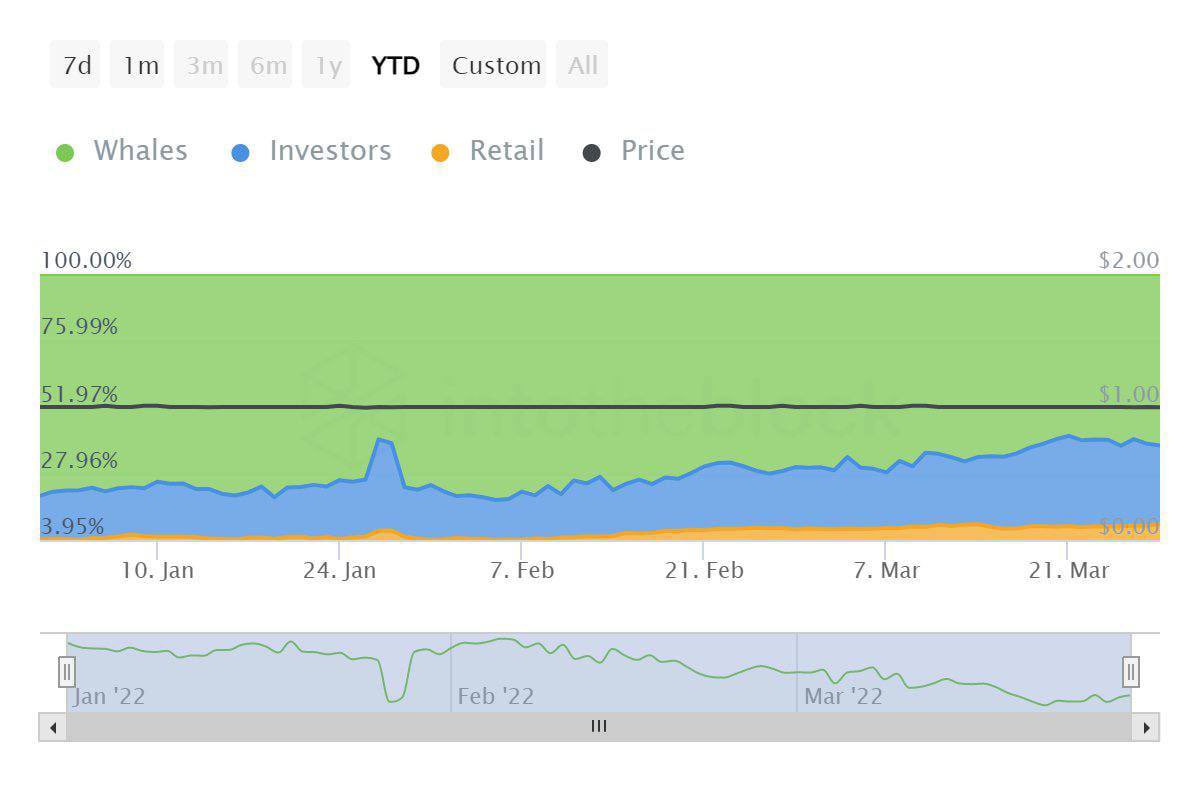Click the 3.95% axis label

coord(72,527)
